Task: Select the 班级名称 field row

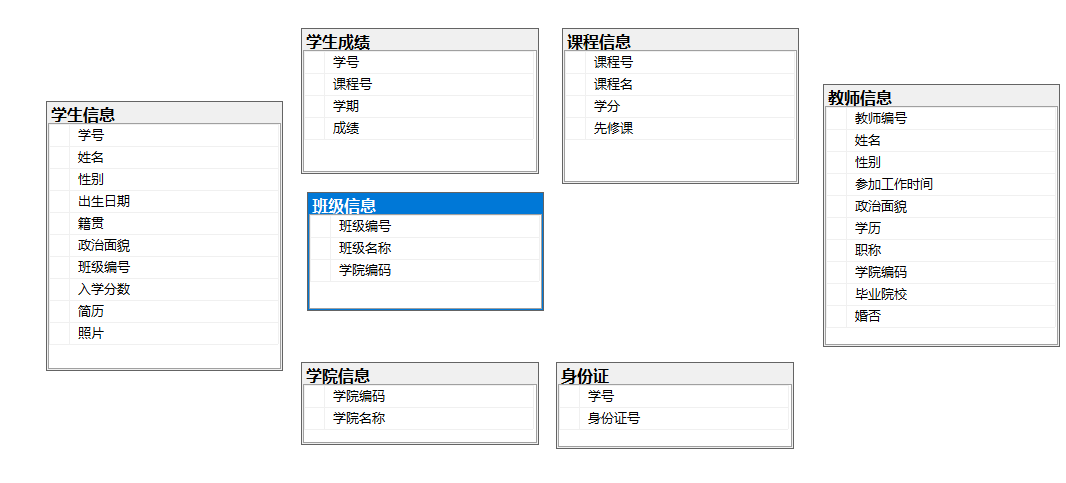Action: click(x=425, y=248)
